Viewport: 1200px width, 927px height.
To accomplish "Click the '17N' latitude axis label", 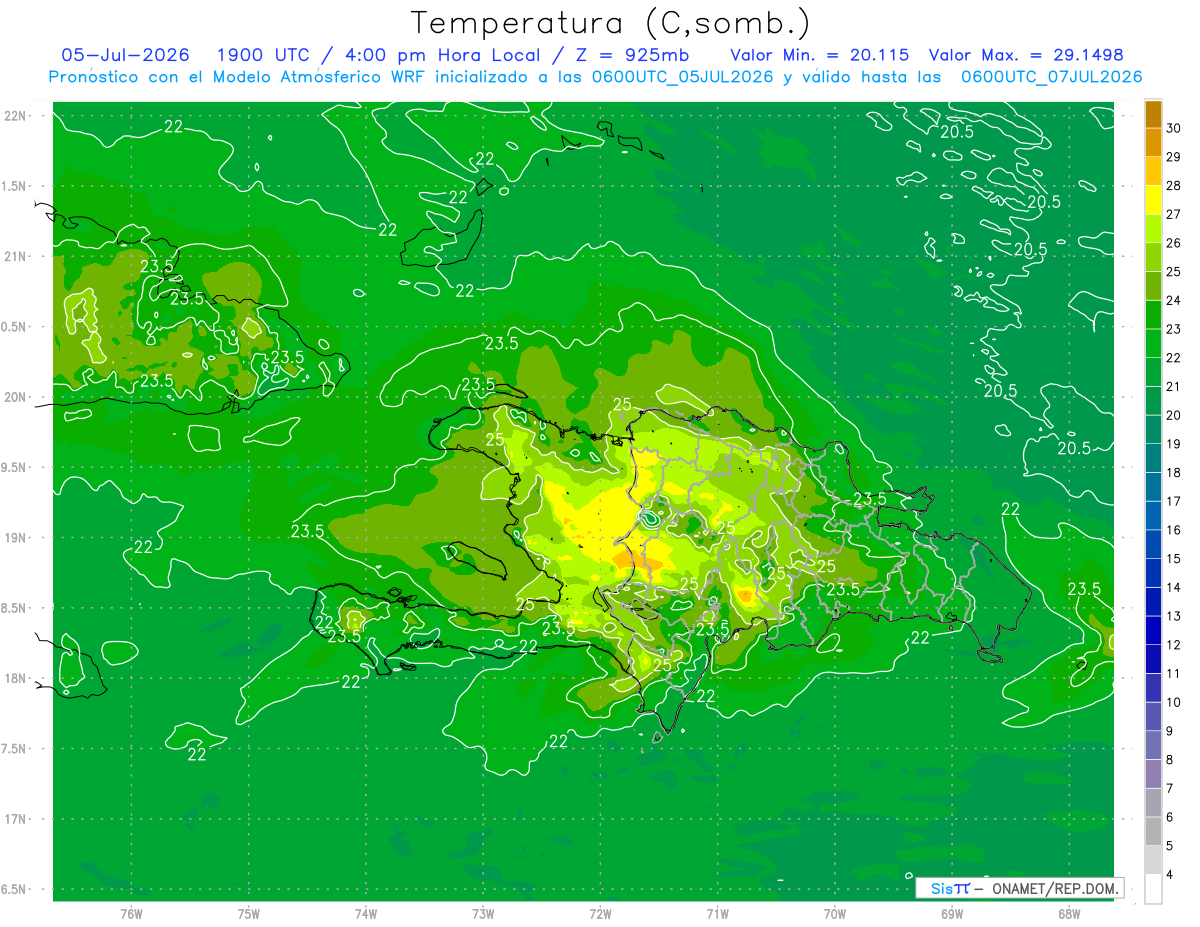I will [15, 819].
